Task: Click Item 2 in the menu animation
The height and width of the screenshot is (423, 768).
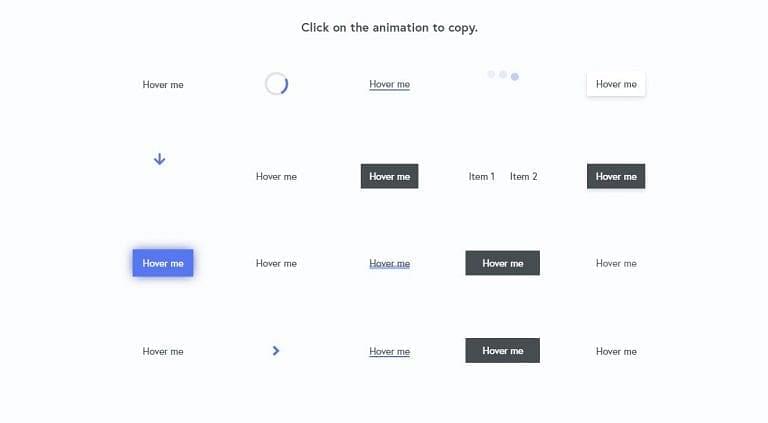Action: (524, 176)
